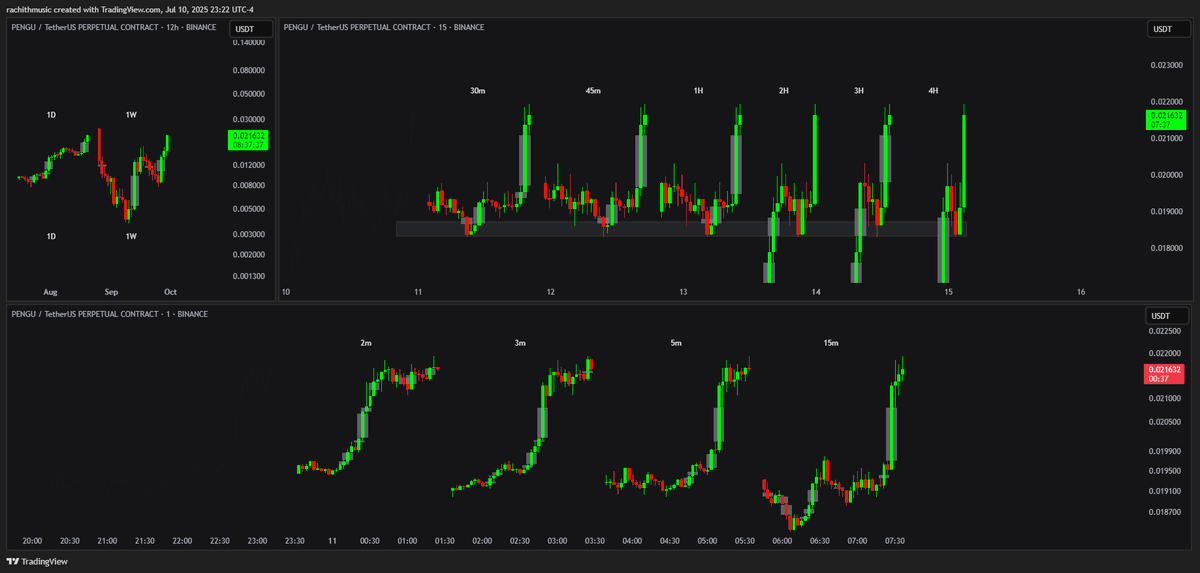Open the USDT currency selector on the 1-minute chart
The height and width of the screenshot is (573, 1200).
point(1168,316)
